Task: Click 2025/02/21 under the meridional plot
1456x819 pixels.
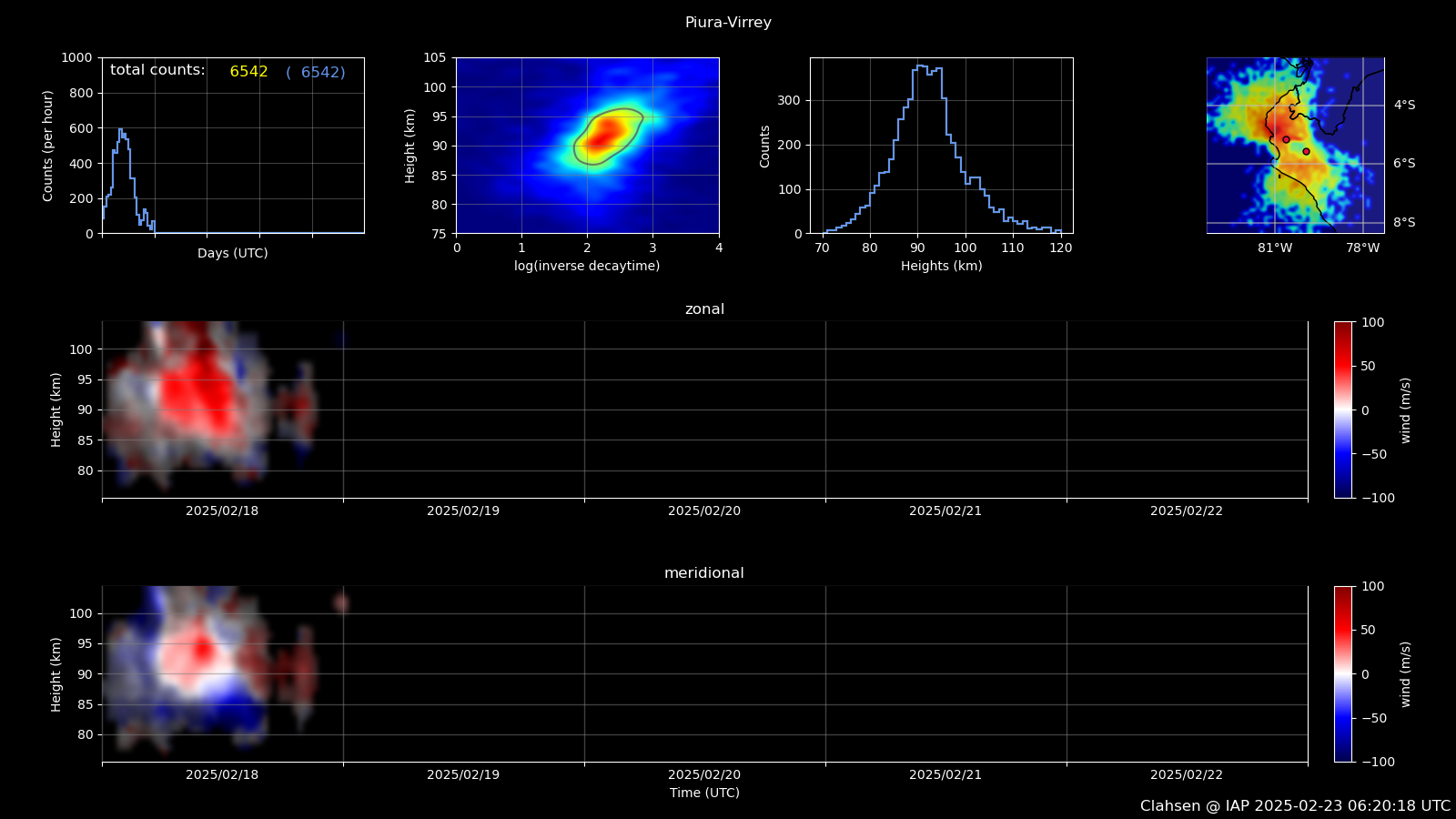Action: point(945,775)
